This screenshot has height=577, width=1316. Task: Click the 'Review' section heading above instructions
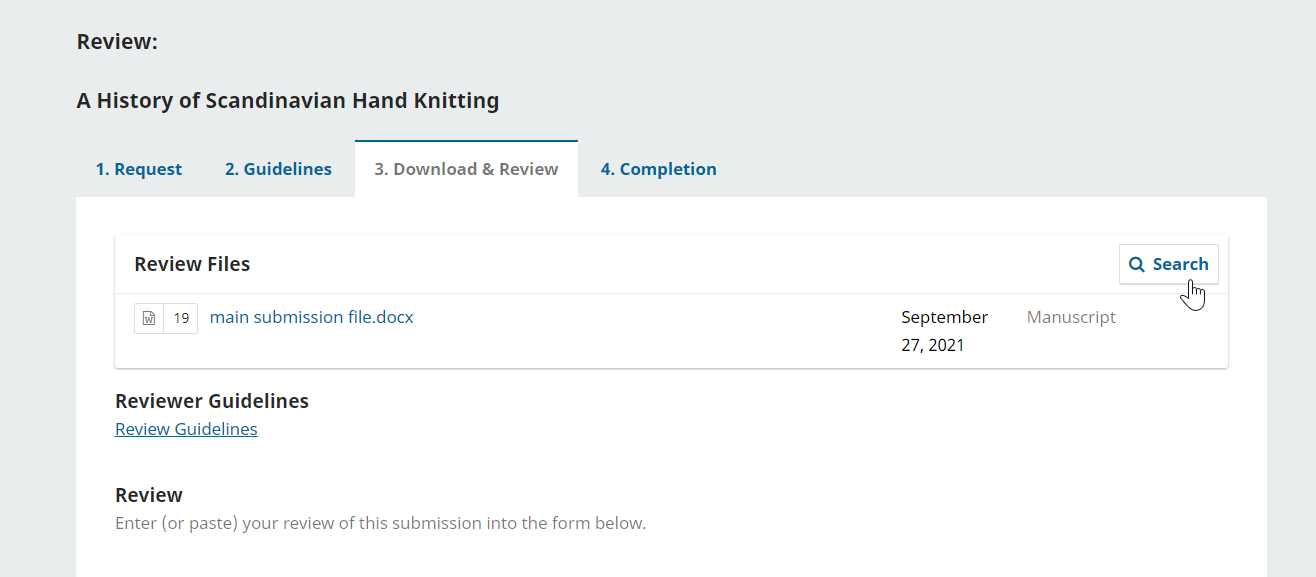click(x=149, y=495)
